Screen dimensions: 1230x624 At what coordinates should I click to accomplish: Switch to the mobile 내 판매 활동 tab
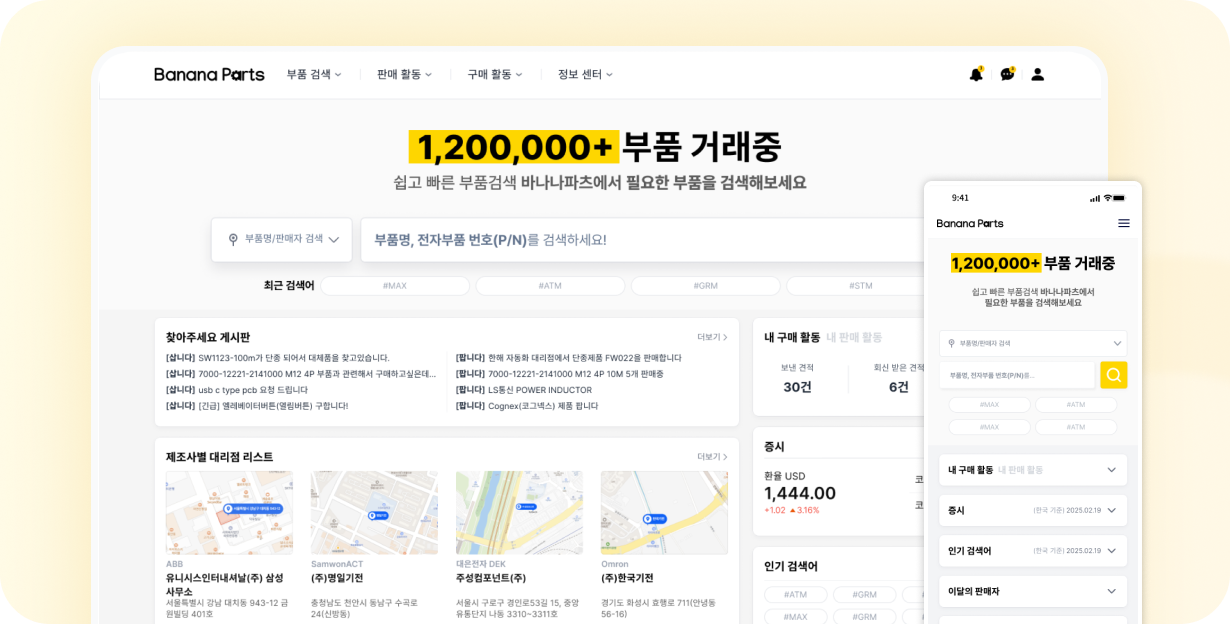(x=1020, y=470)
